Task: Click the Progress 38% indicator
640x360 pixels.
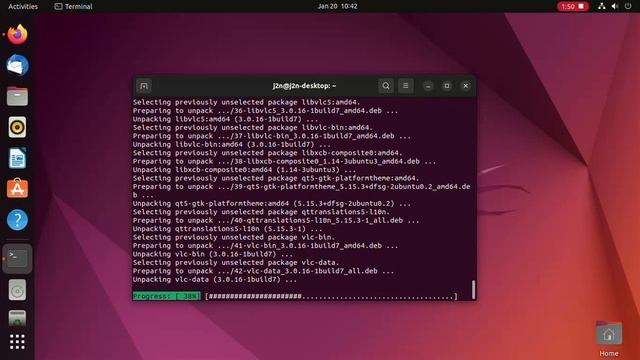Action: tap(167, 296)
